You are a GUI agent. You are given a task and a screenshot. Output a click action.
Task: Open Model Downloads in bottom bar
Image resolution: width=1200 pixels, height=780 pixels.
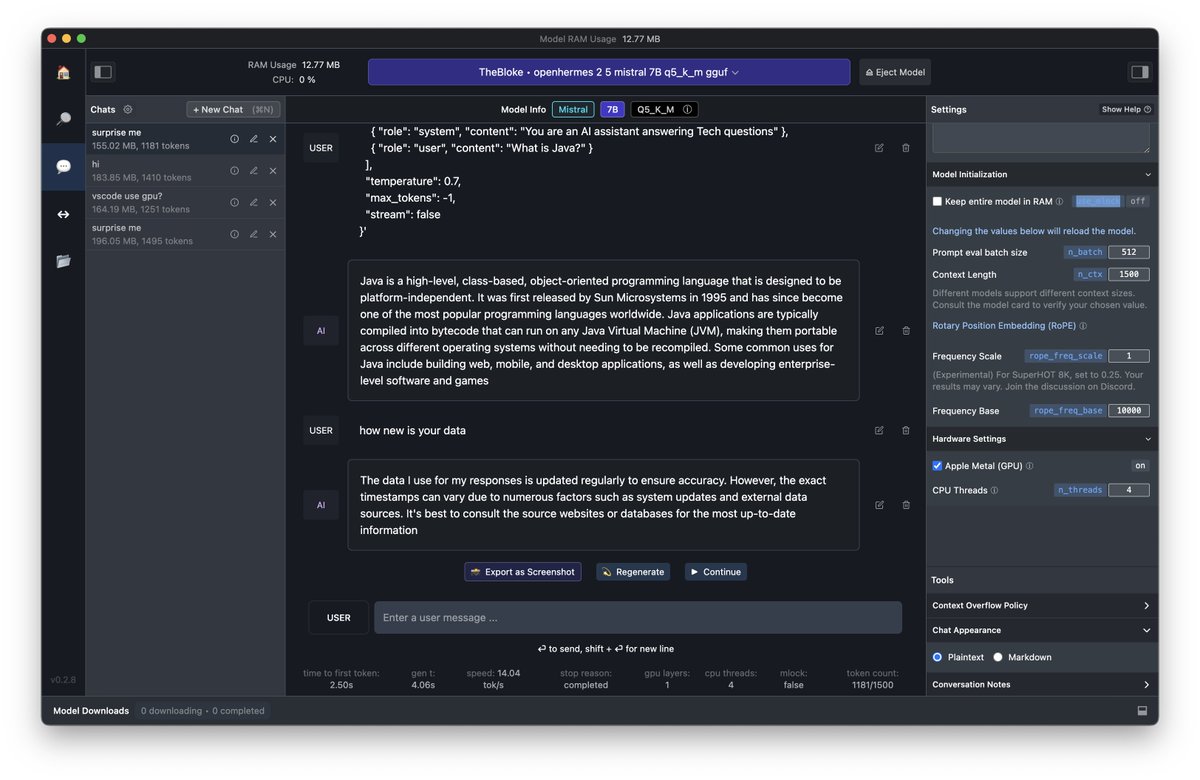[91, 711]
